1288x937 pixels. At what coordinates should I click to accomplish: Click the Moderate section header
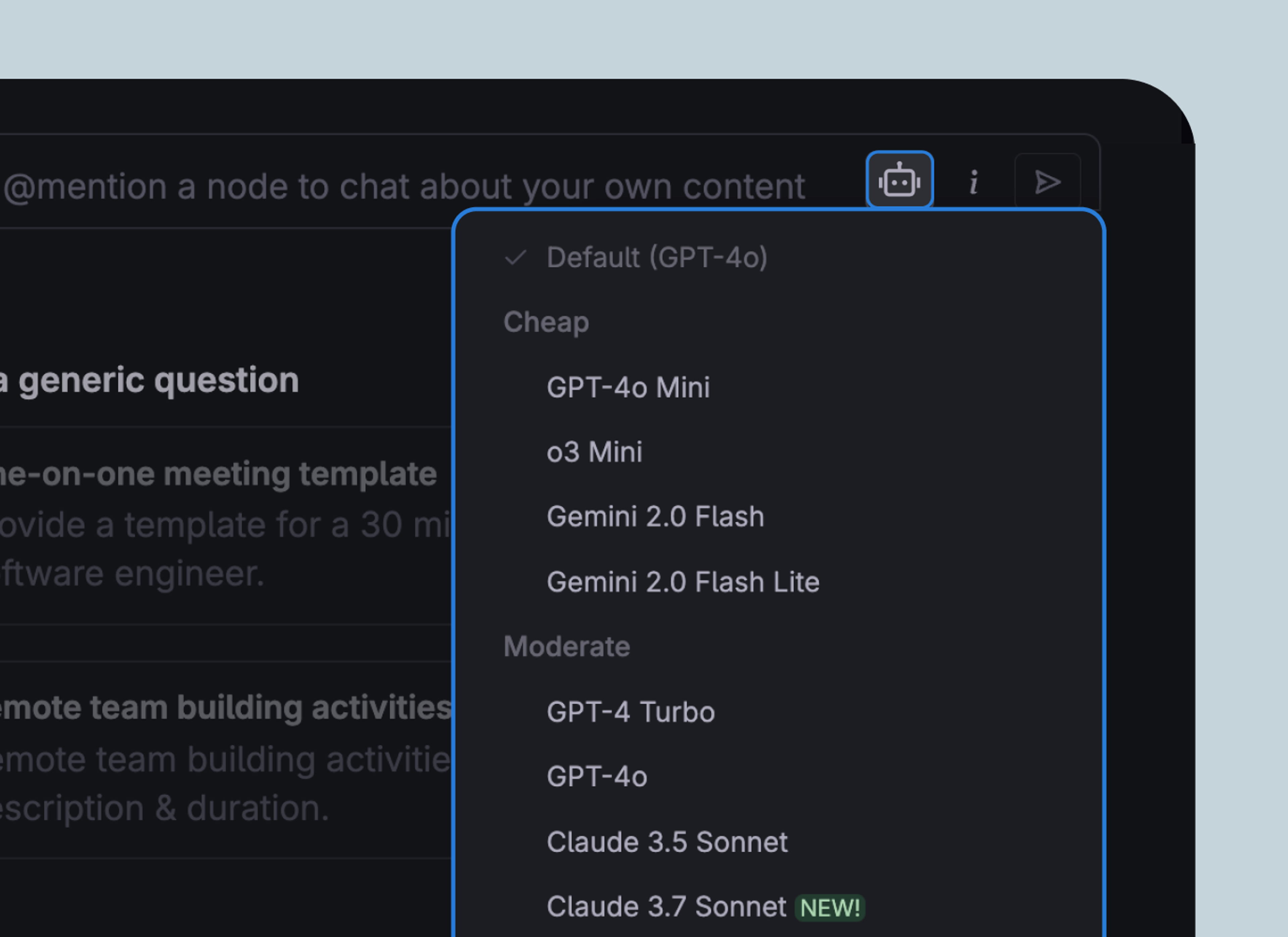coord(566,647)
